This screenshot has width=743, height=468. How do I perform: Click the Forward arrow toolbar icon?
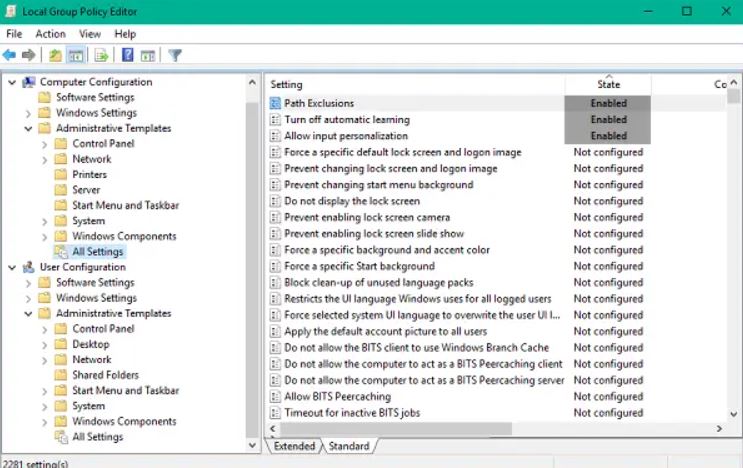29,55
